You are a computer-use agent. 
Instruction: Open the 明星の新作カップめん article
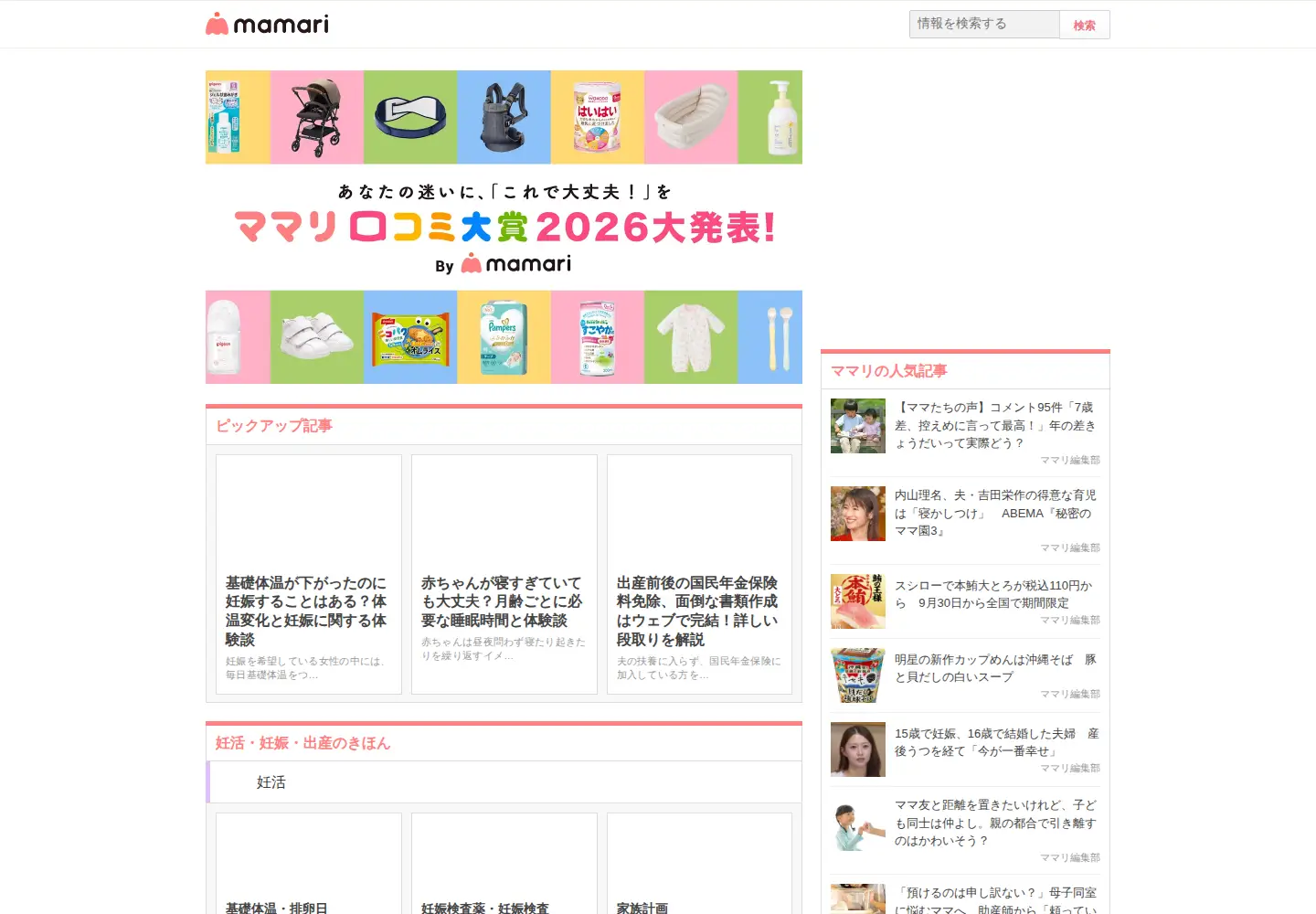coord(995,668)
